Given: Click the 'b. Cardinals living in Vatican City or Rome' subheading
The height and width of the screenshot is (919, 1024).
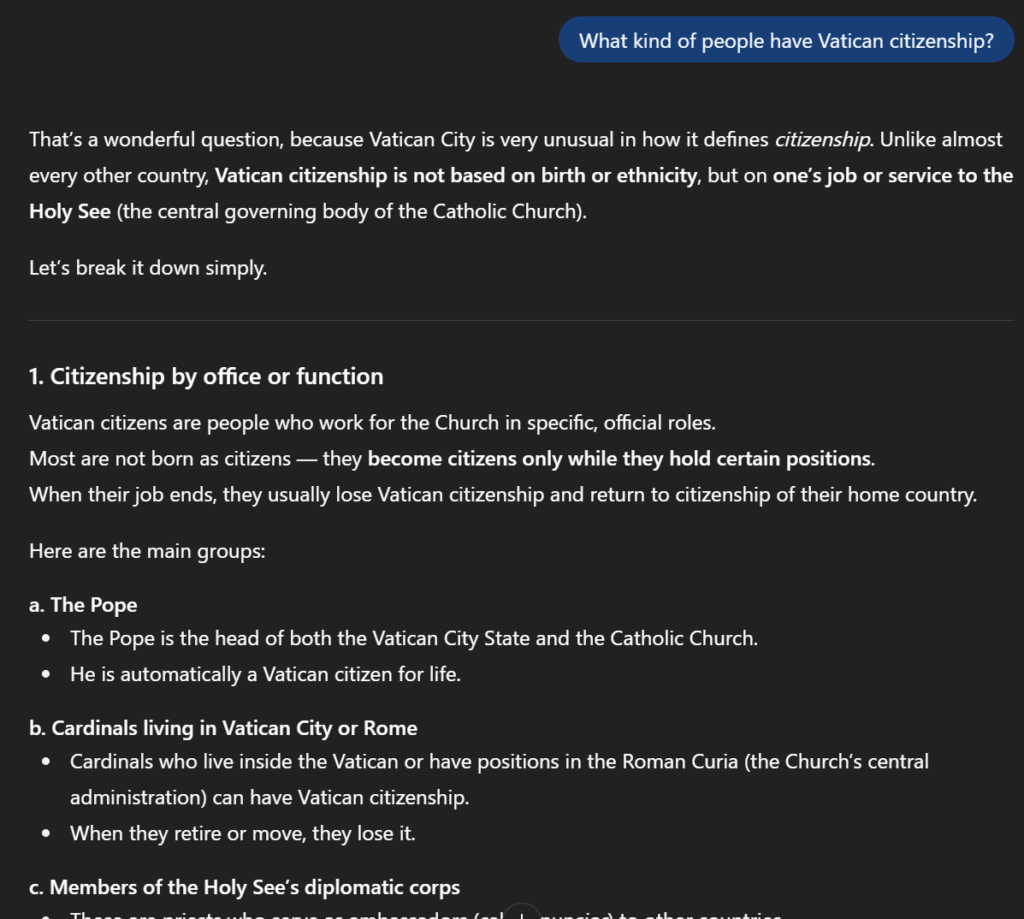Looking at the screenshot, I should pyautogui.click(x=223, y=728).
